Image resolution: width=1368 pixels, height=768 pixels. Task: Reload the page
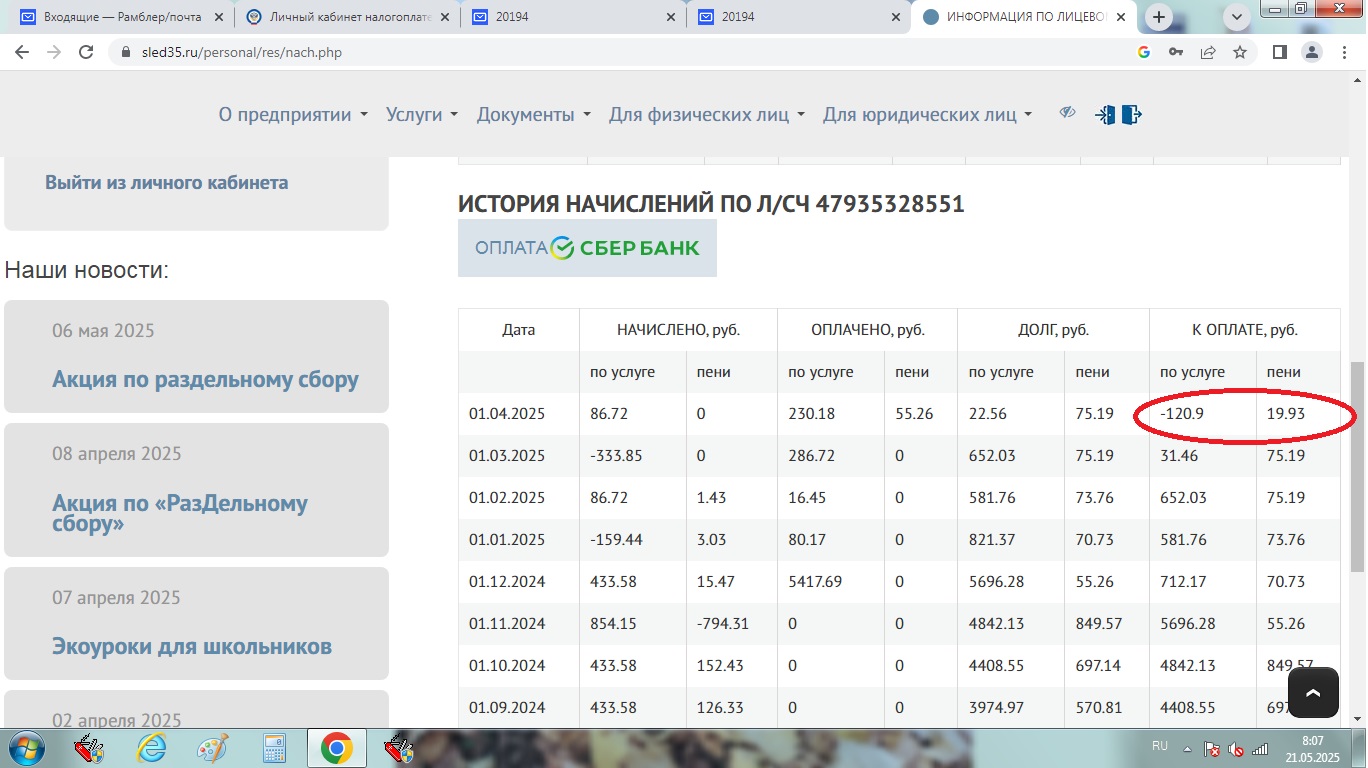point(86,52)
